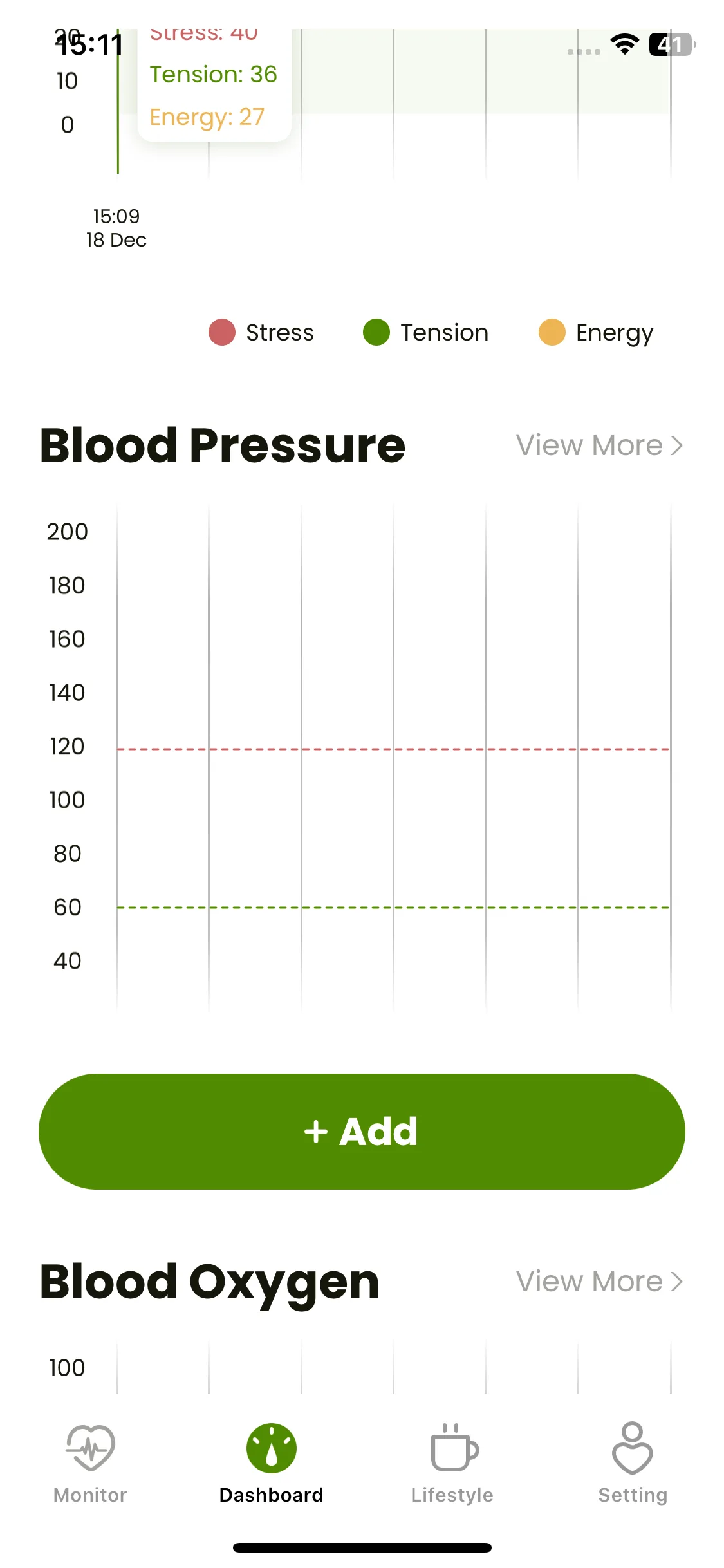Add a blood pressure reading
Screen dimensions: 724x1568
(x=362, y=1131)
